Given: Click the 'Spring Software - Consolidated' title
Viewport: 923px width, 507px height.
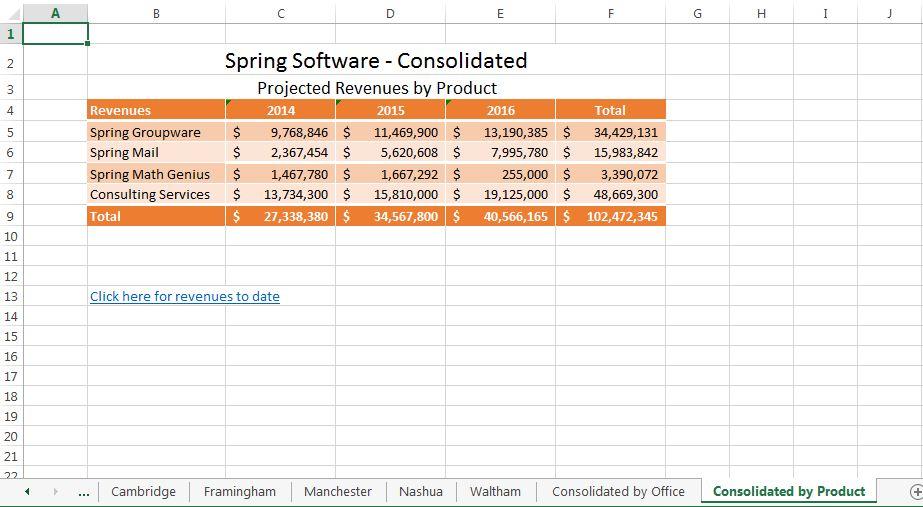Looking at the screenshot, I should click(376, 61).
